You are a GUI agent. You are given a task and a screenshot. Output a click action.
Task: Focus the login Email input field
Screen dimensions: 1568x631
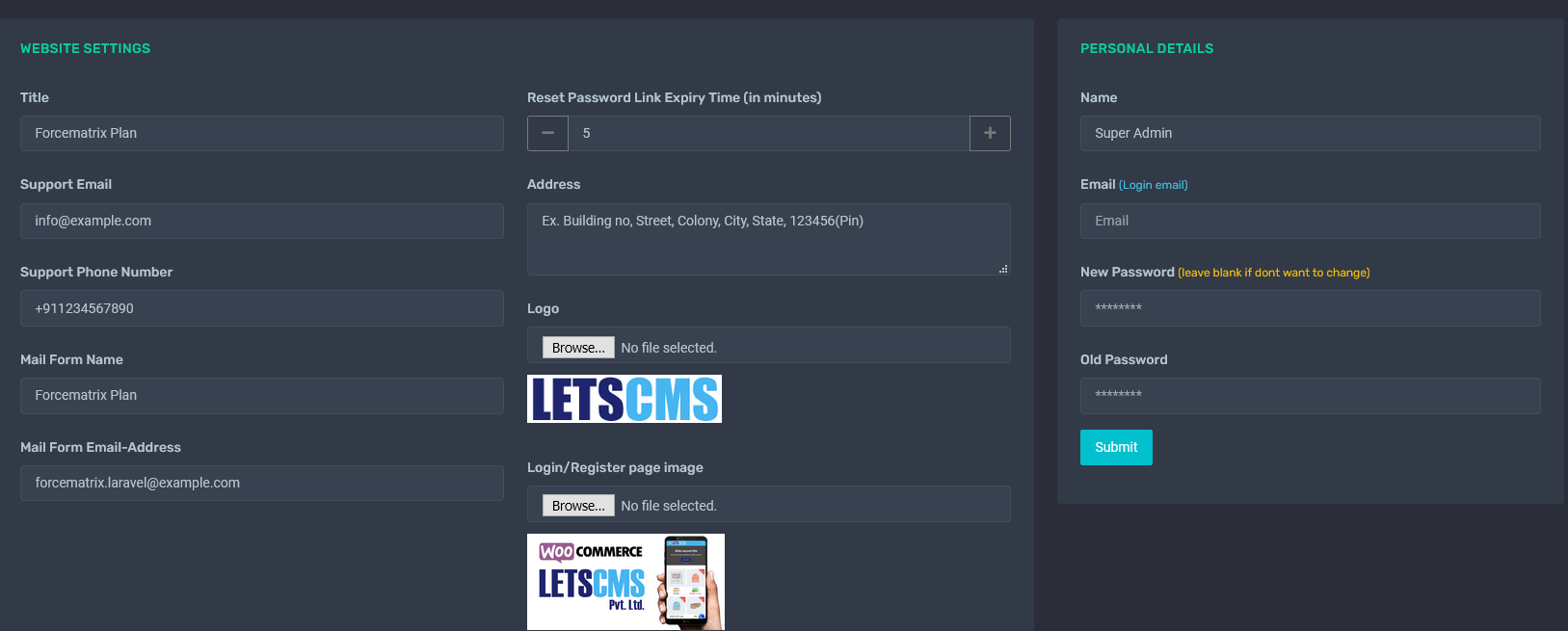tap(1310, 221)
